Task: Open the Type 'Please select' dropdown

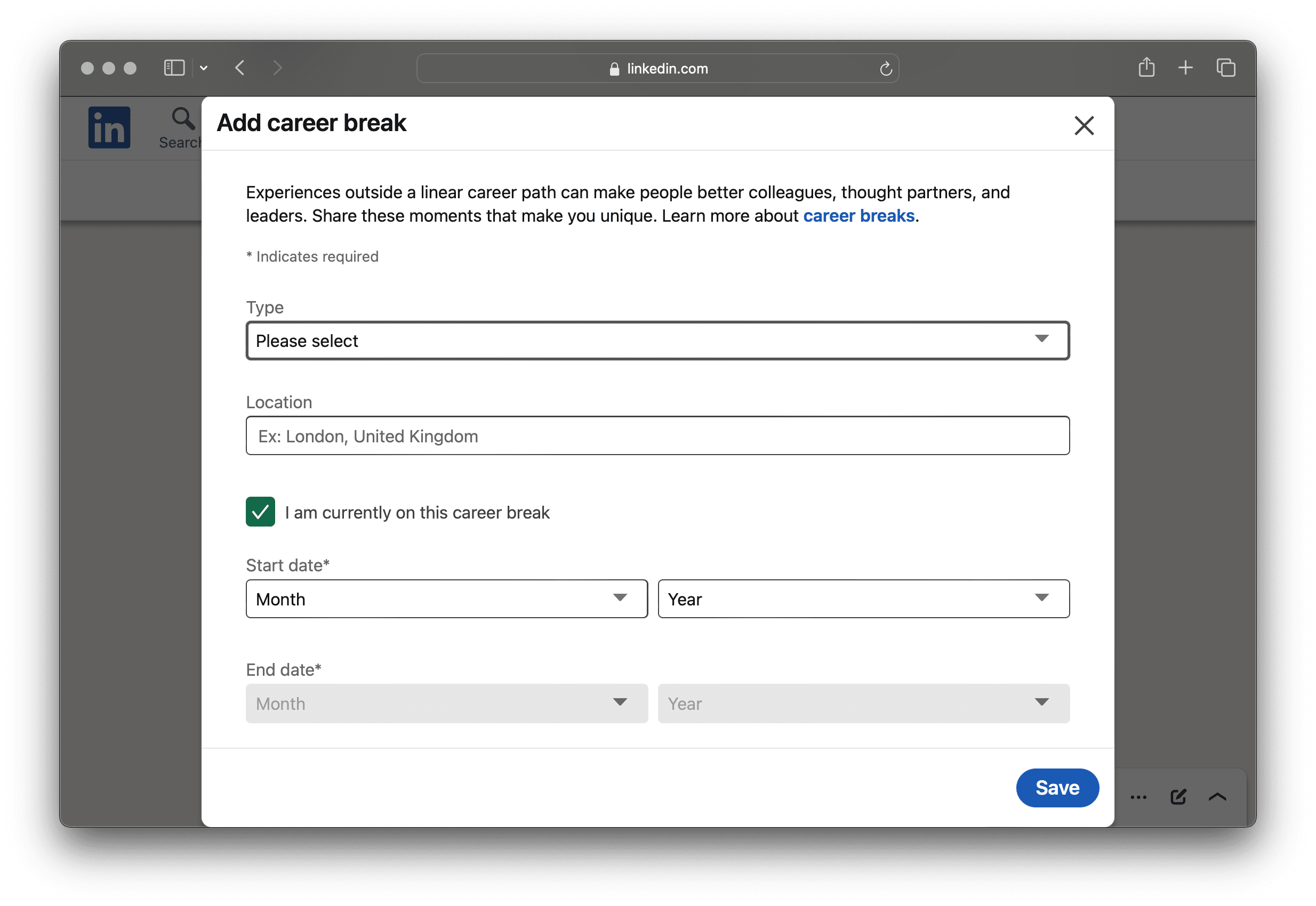Action: 656,340
